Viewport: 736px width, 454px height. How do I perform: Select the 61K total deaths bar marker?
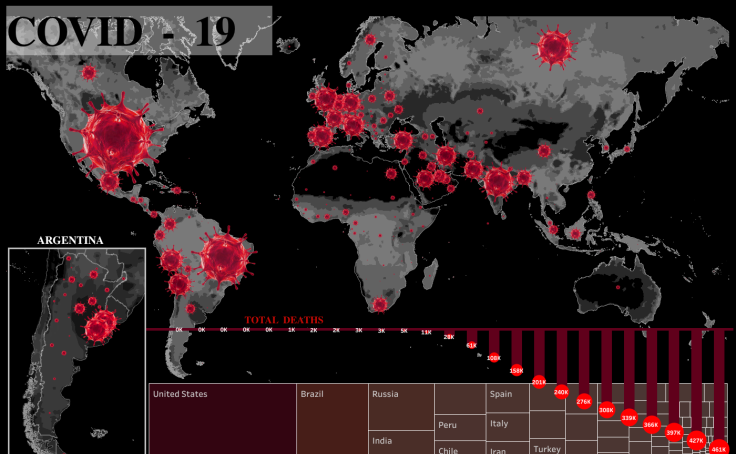[471, 345]
